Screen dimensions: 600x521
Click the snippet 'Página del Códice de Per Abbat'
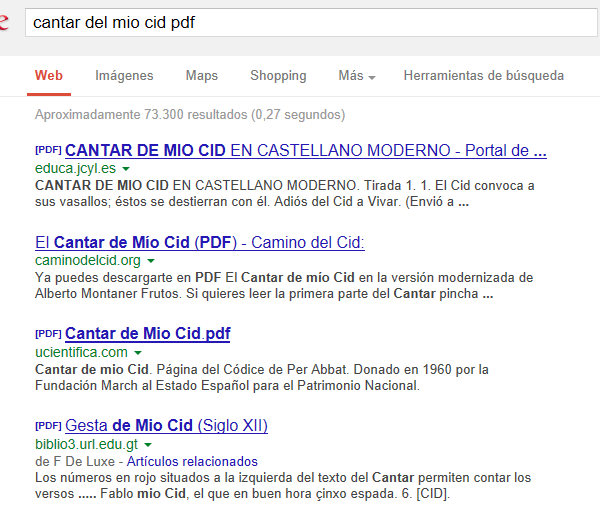251,369
